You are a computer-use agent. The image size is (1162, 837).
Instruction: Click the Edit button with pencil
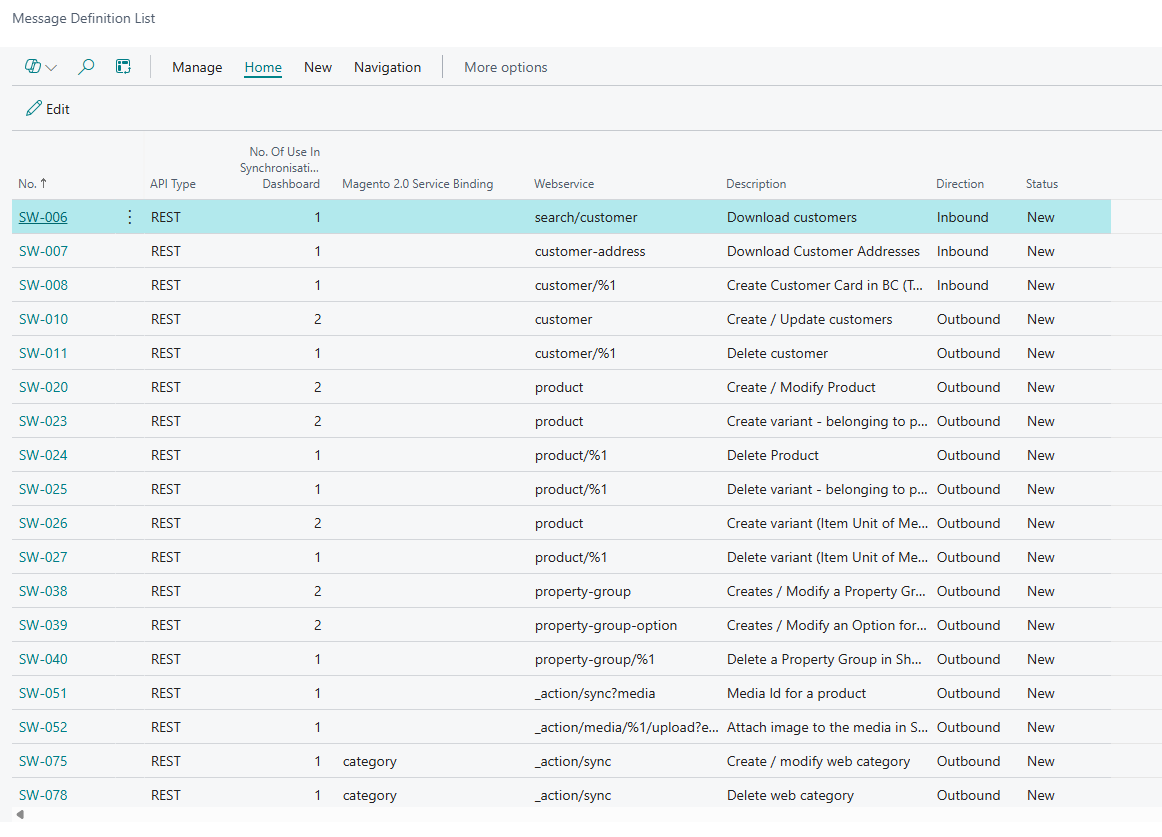tap(47, 109)
